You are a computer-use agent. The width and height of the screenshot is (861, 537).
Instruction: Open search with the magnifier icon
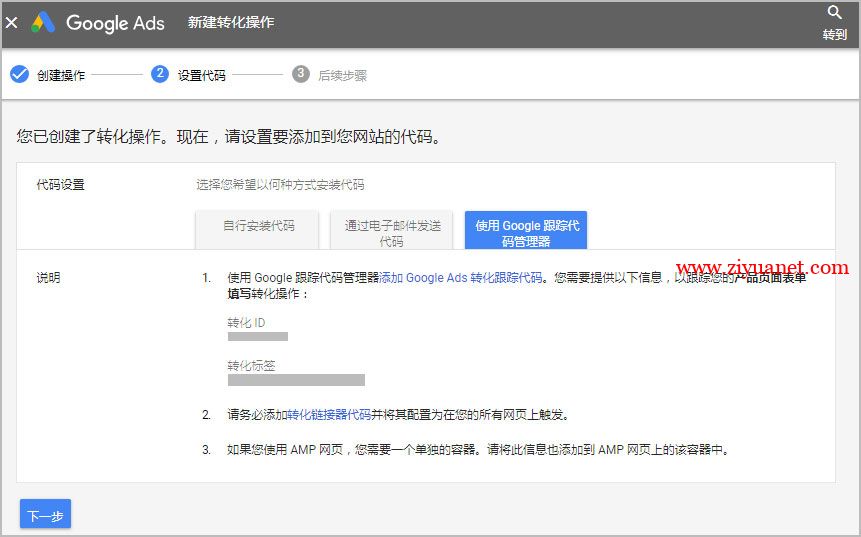pos(835,13)
